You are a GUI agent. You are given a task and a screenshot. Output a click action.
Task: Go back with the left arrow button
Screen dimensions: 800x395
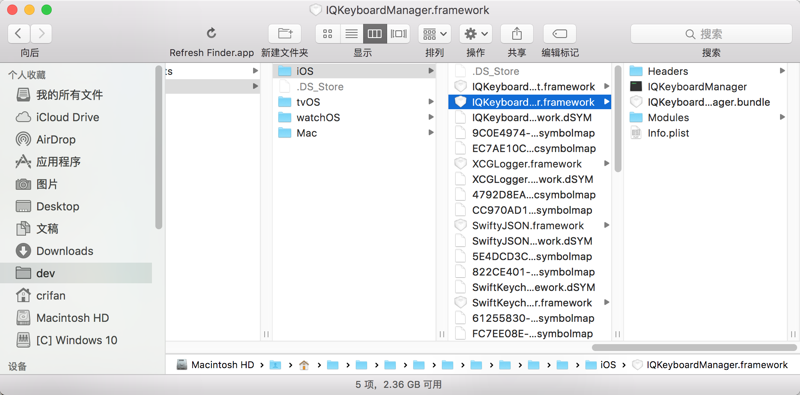coord(18,34)
